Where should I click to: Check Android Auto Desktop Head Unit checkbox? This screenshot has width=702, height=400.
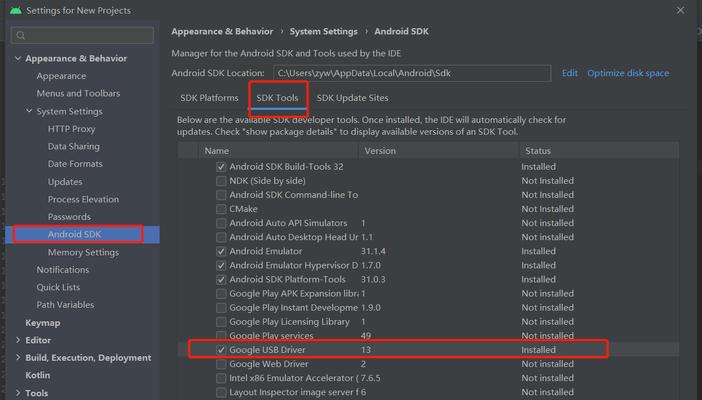click(221, 237)
